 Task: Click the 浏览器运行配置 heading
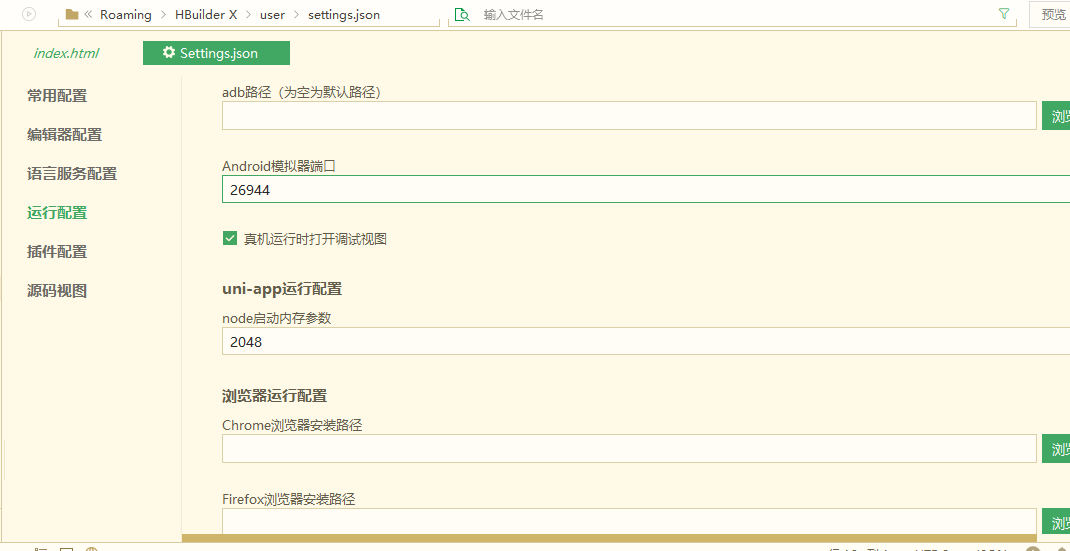pos(274,395)
